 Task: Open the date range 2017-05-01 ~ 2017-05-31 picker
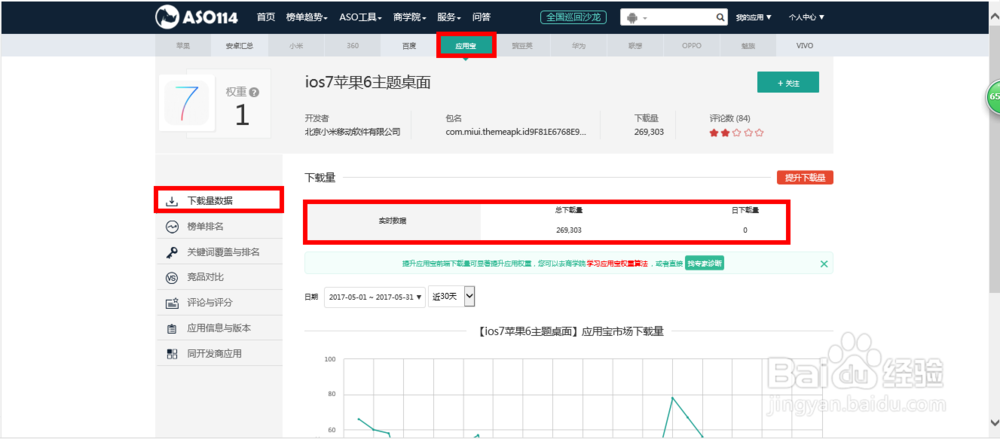click(375, 297)
